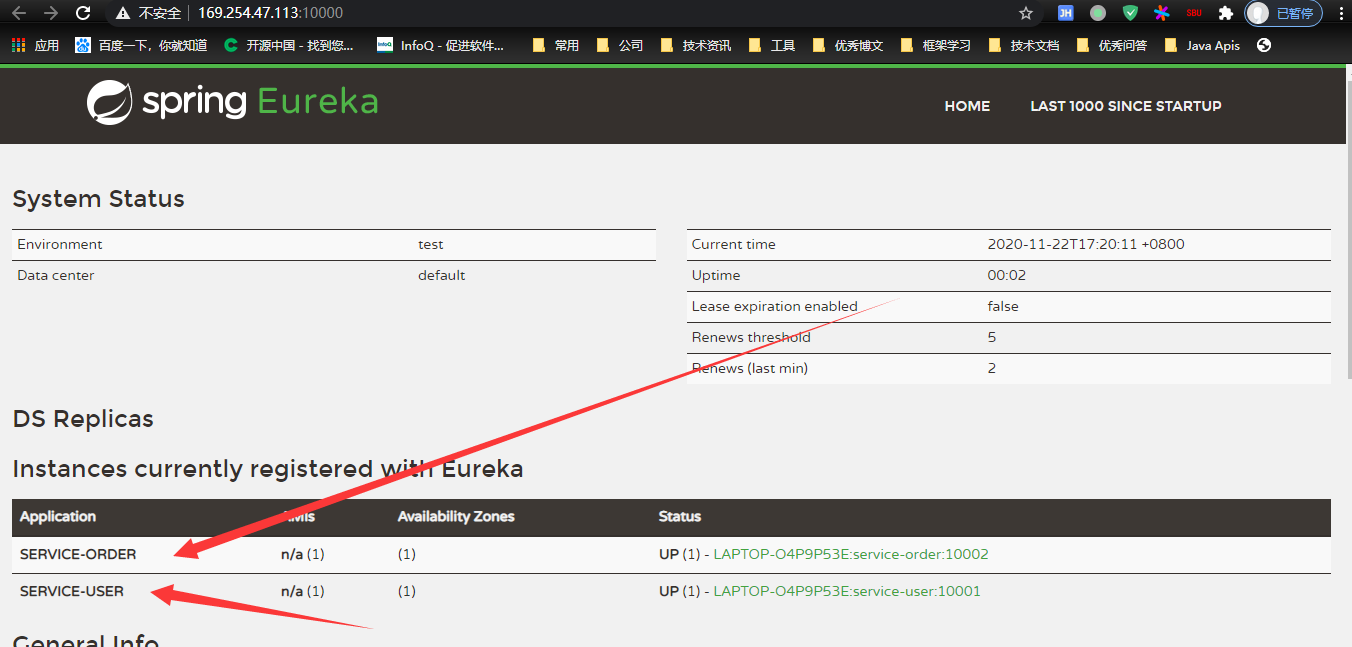The width and height of the screenshot is (1352, 647).
Task: Open the blue JH extension icon
Action: click(1066, 13)
